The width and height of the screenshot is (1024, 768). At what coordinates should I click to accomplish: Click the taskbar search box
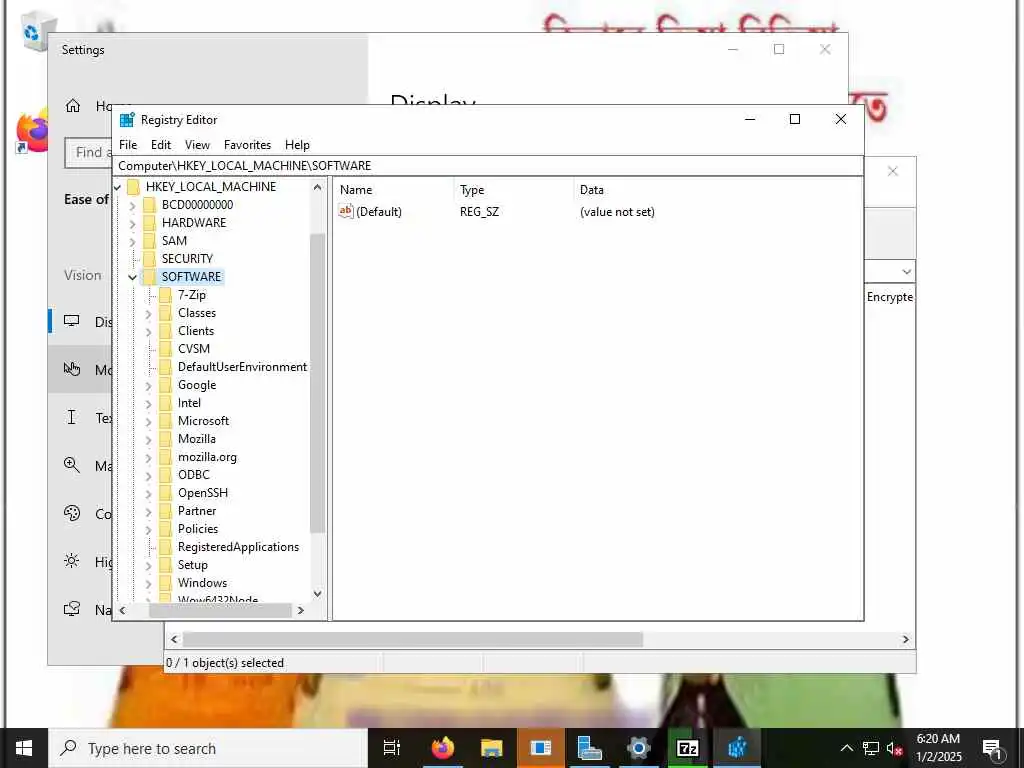coord(208,748)
